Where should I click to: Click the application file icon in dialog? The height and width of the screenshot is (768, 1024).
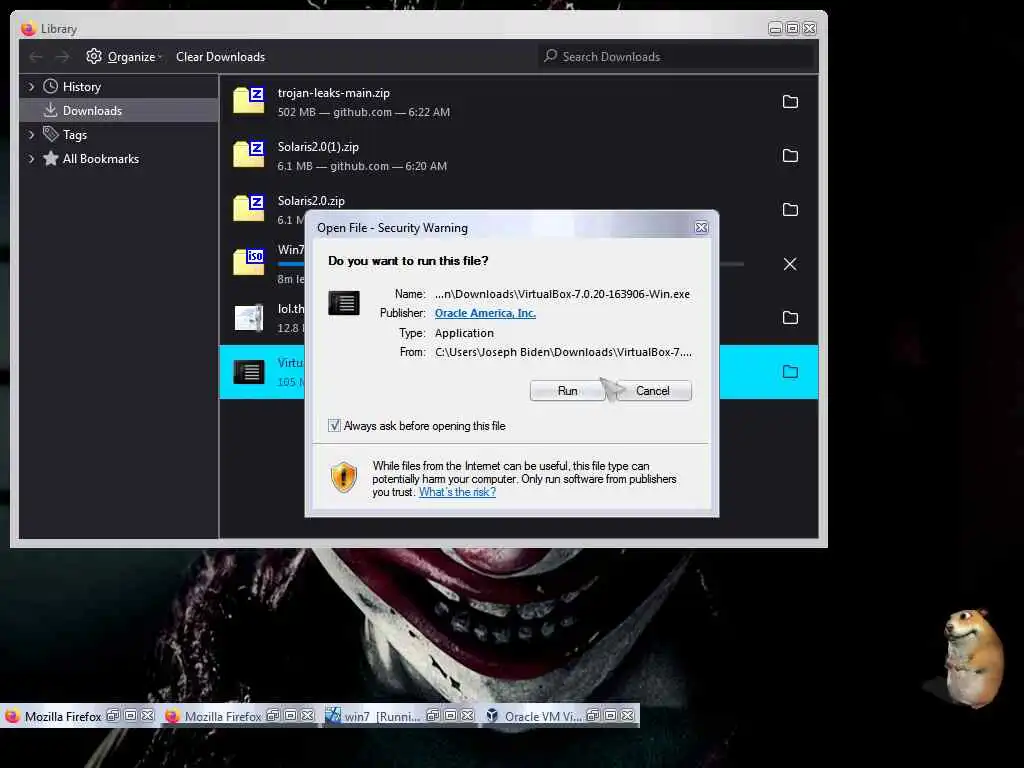[344, 303]
